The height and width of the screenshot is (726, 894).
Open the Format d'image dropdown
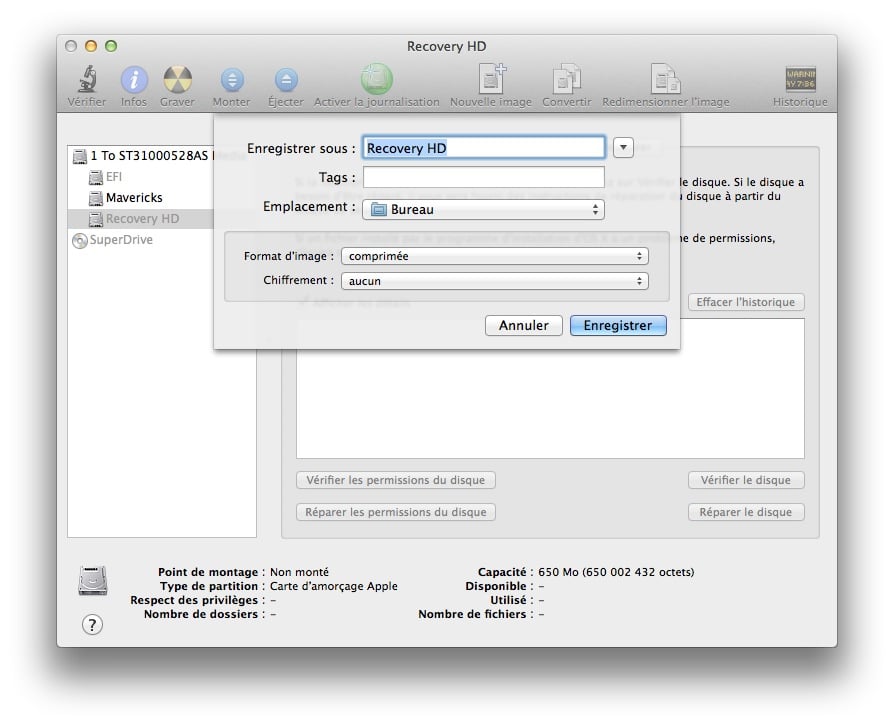pyautogui.click(x=494, y=256)
